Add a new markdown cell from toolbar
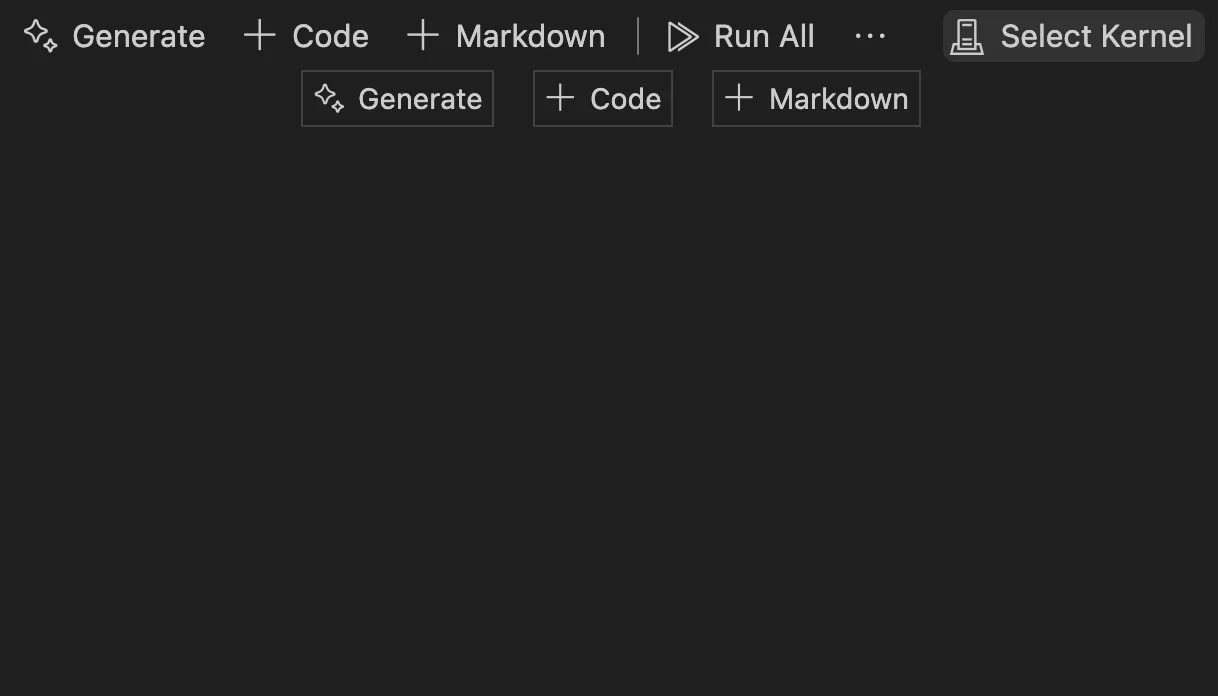The image size is (1218, 696). pyautogui.click(x=505, y=36)
